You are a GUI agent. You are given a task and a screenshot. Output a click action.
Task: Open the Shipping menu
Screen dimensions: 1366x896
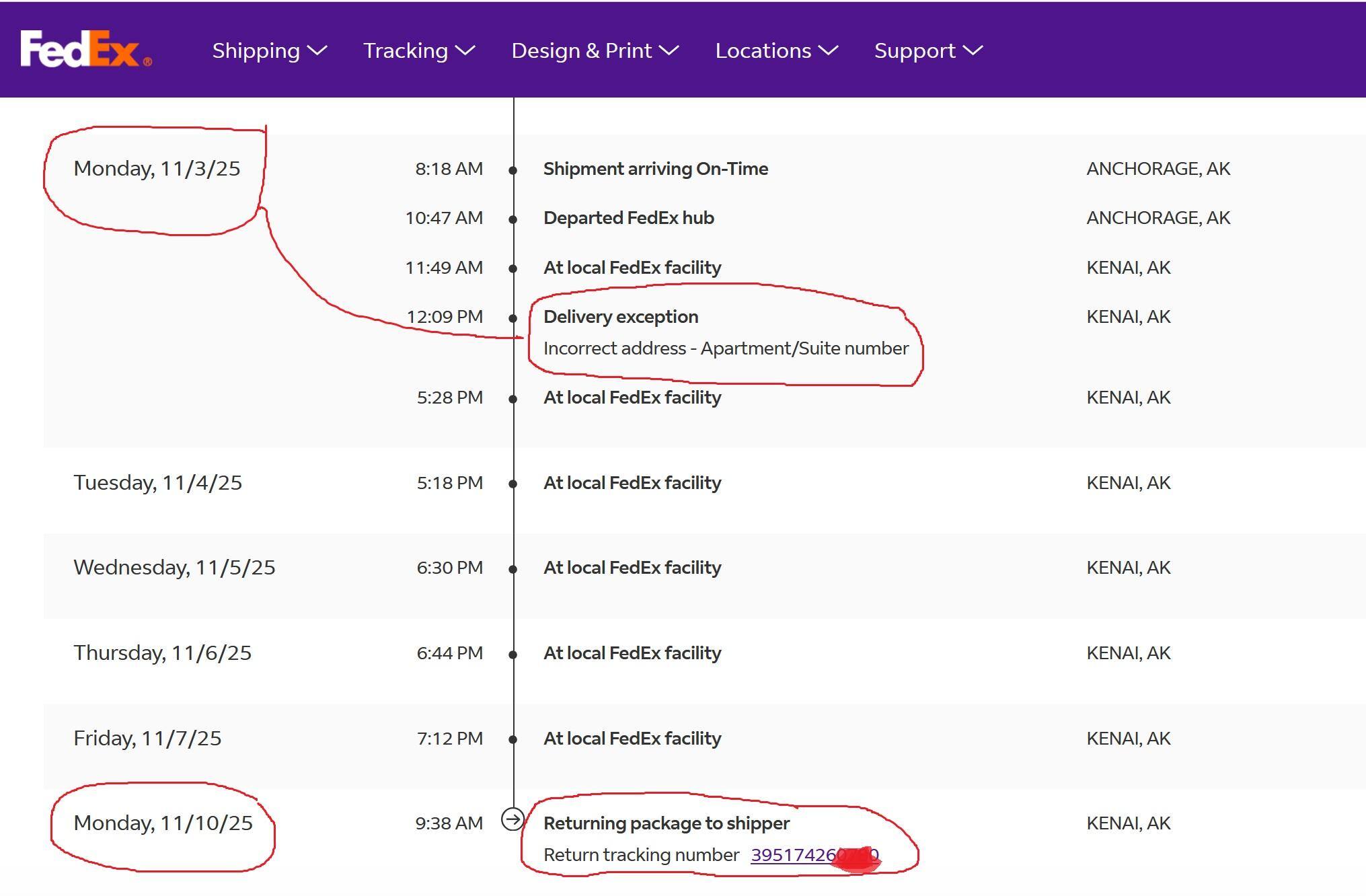(x=256, y=50)
